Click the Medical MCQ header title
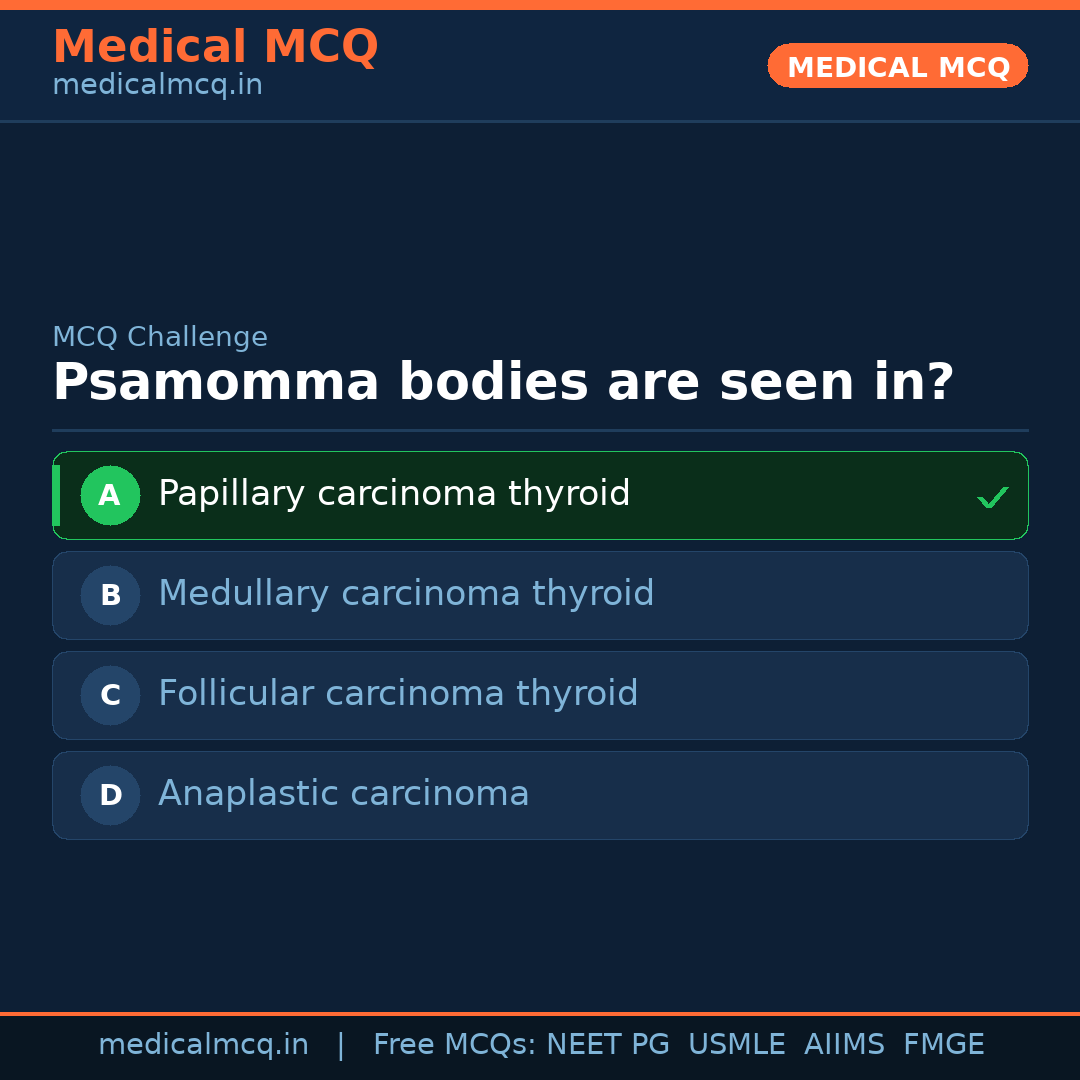1080x1080 pixels. (x=215, y=47)
